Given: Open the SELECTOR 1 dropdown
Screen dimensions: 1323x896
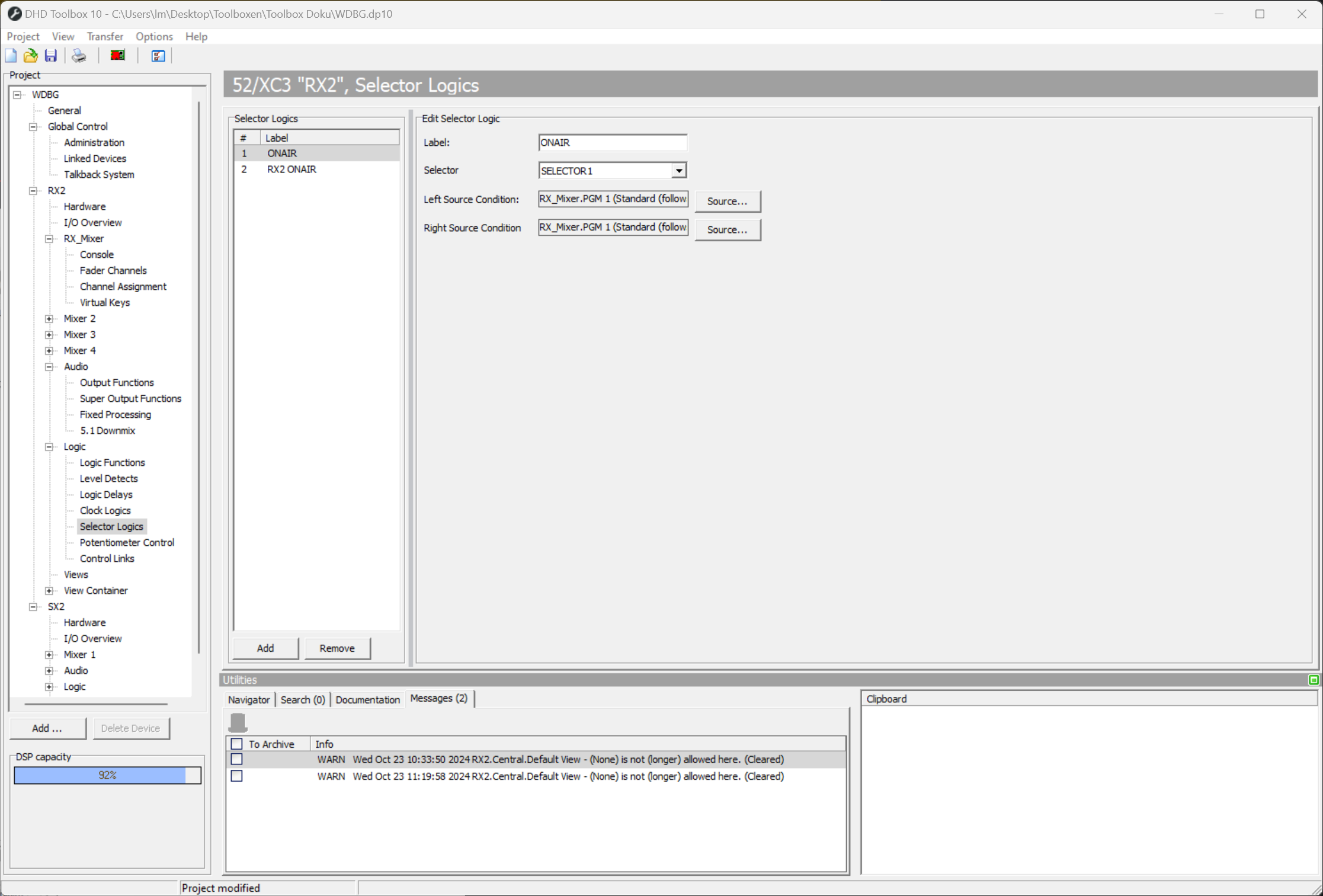Looking at the screenshot, I should click(x=678, y=170).
